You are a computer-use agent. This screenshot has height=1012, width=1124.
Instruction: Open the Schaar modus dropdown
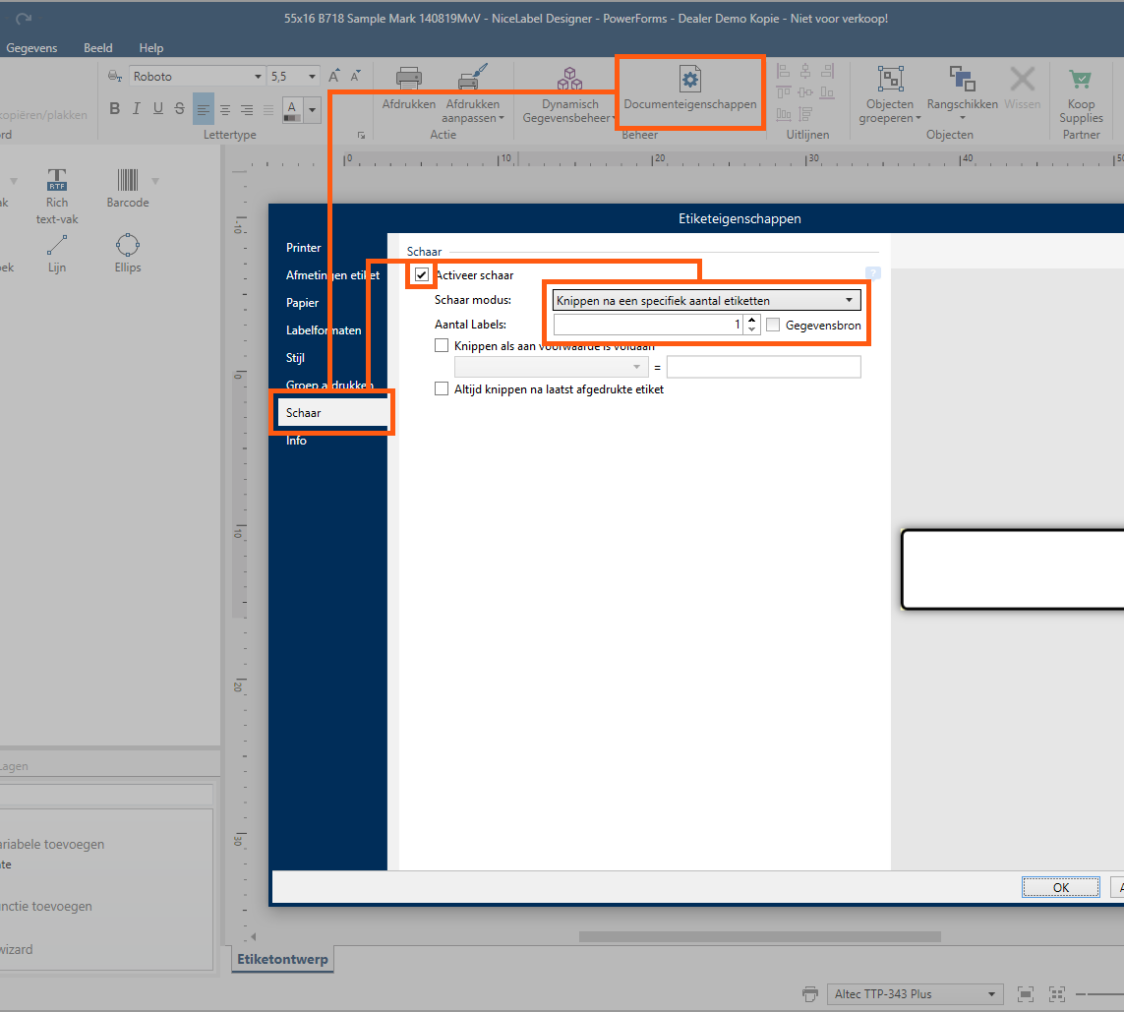click(x=706, y=300)
